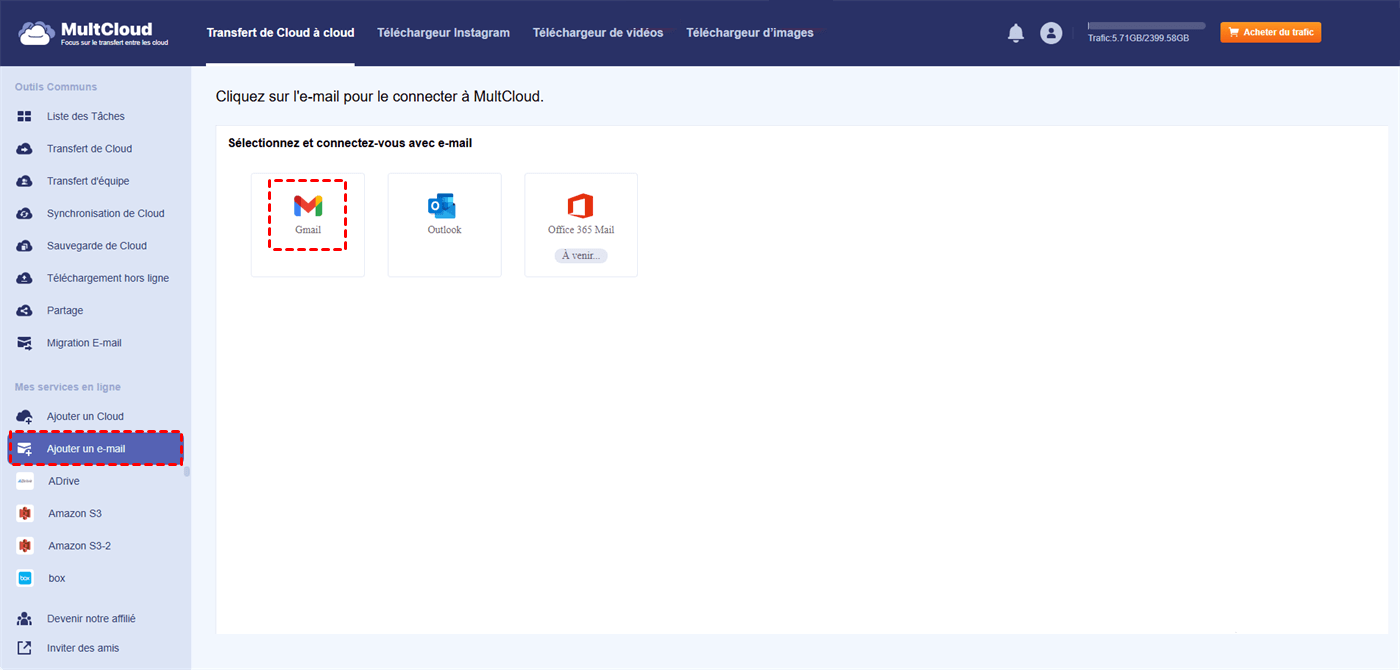Click the Acheter du trafic button

point(1270,33)
